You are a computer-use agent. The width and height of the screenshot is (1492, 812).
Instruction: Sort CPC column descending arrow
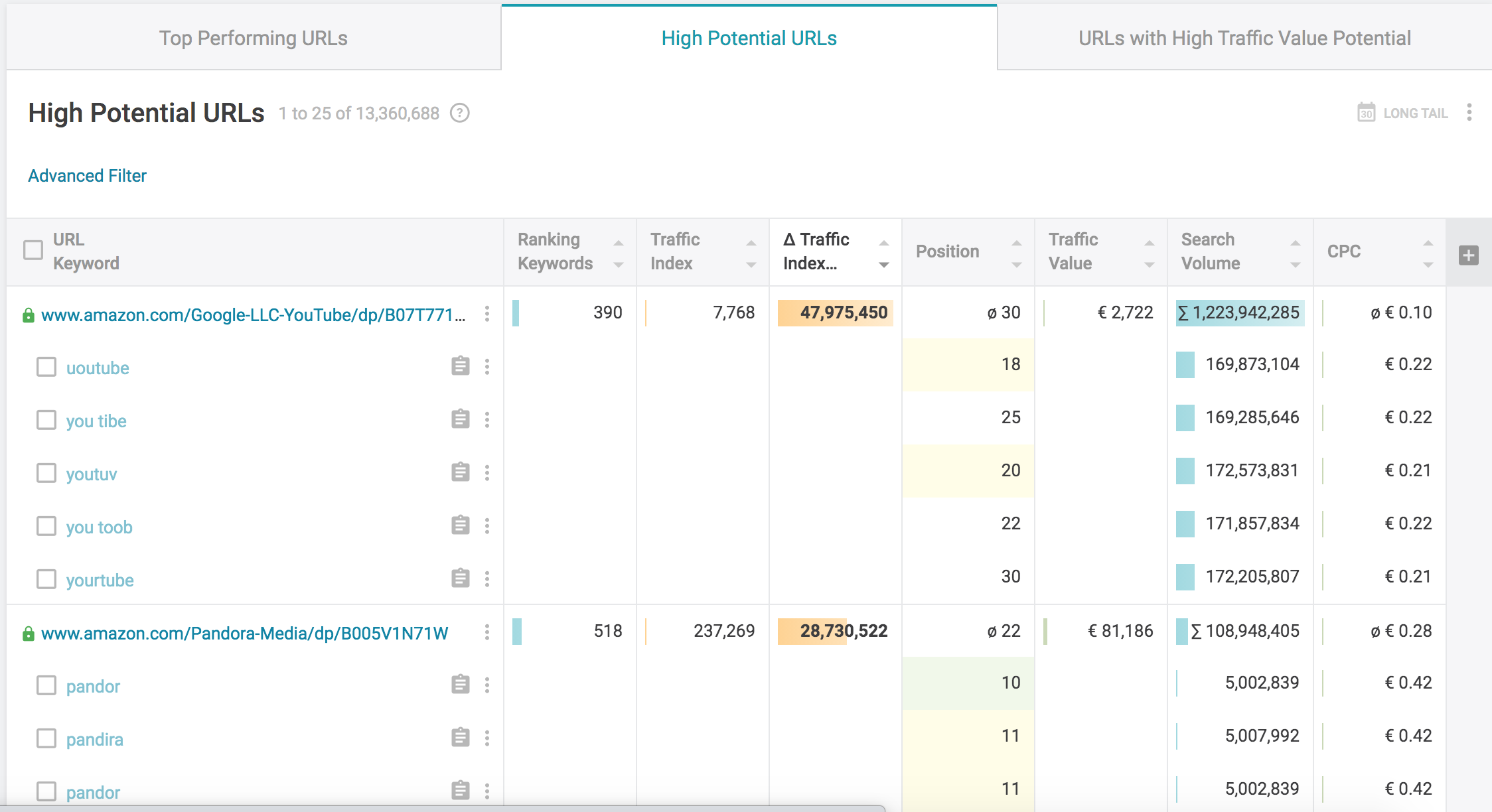coord(1428,265)
